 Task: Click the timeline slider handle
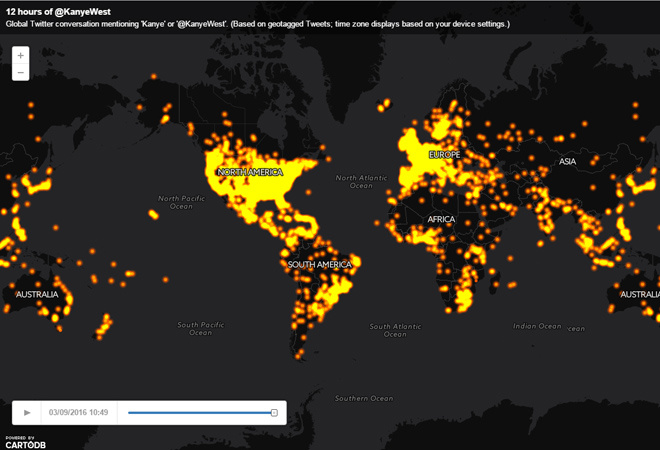274,413
